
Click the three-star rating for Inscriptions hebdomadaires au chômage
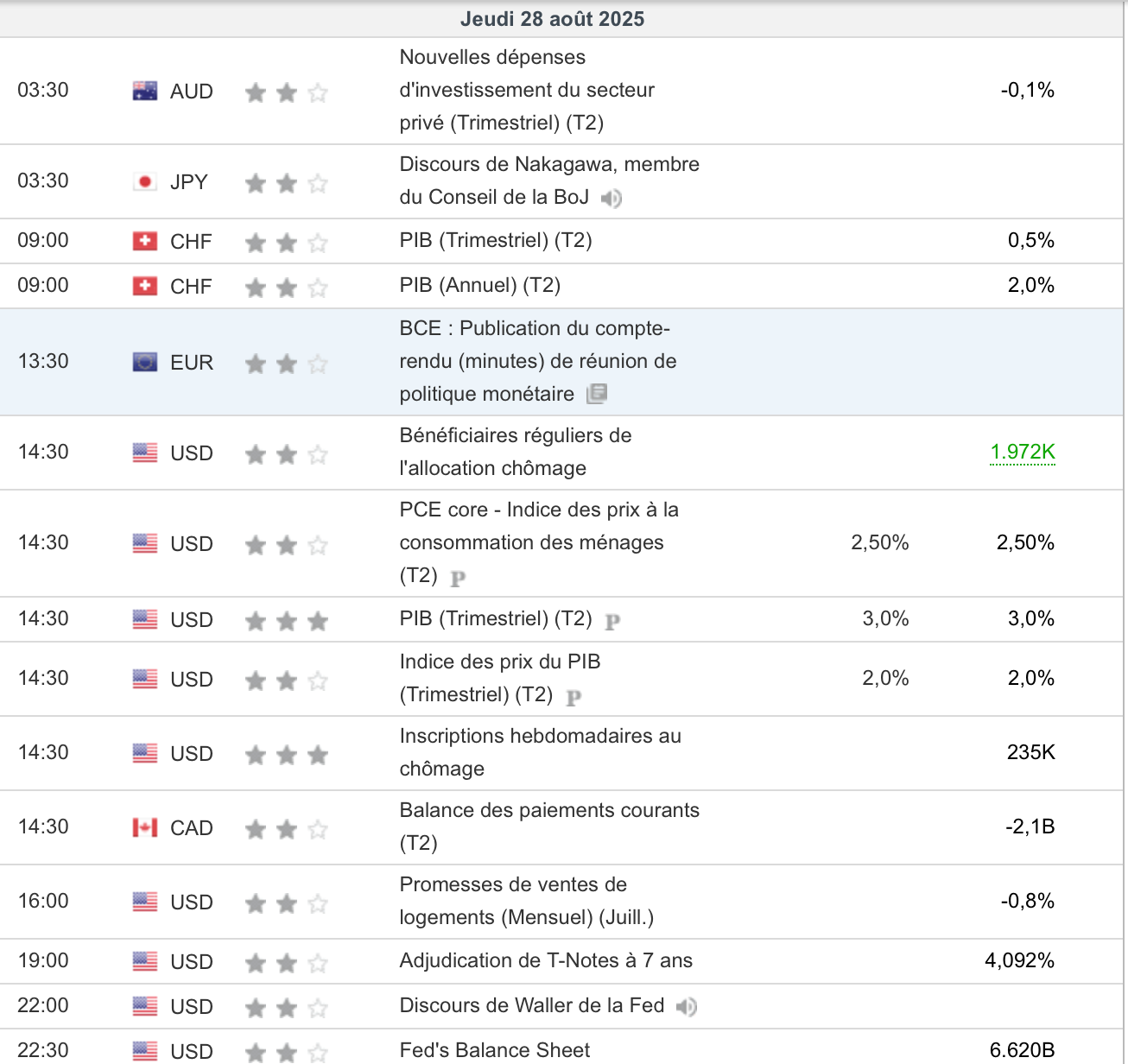click(x=287, y=755)
